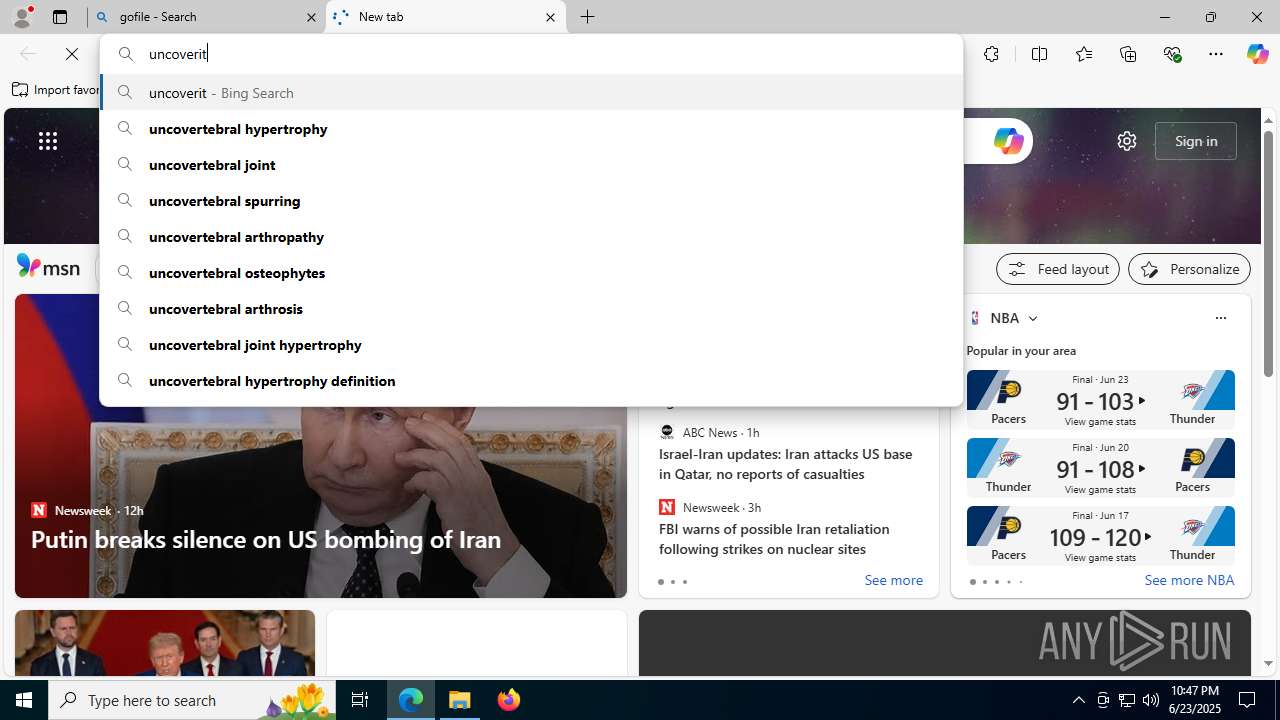Click the page vertical scrollbar thumb
Screen dimensions: 1280x720
(x=1268, y=253)
